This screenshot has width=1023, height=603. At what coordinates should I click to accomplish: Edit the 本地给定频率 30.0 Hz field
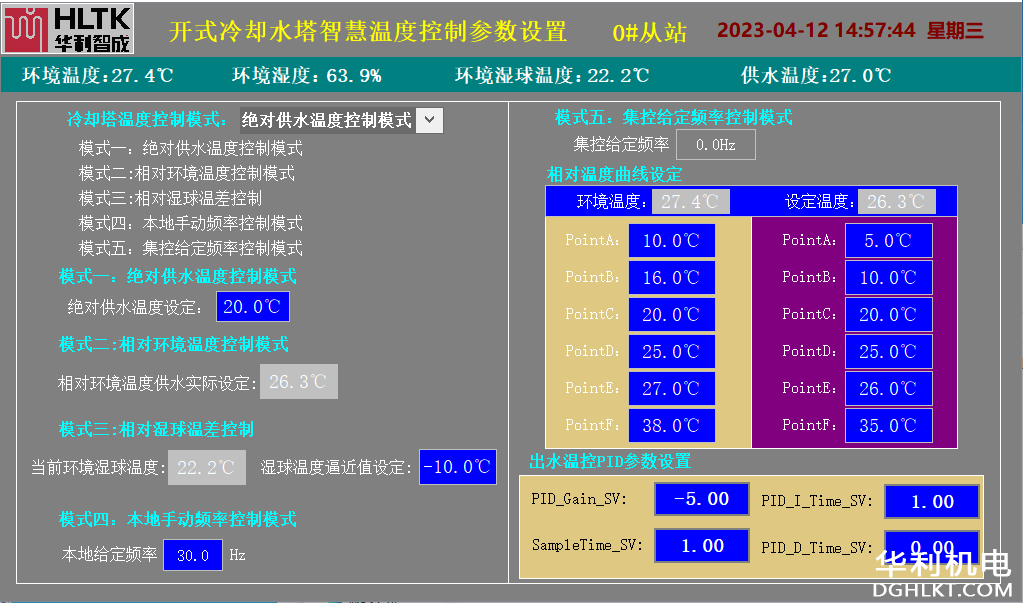tap(193, 555)
